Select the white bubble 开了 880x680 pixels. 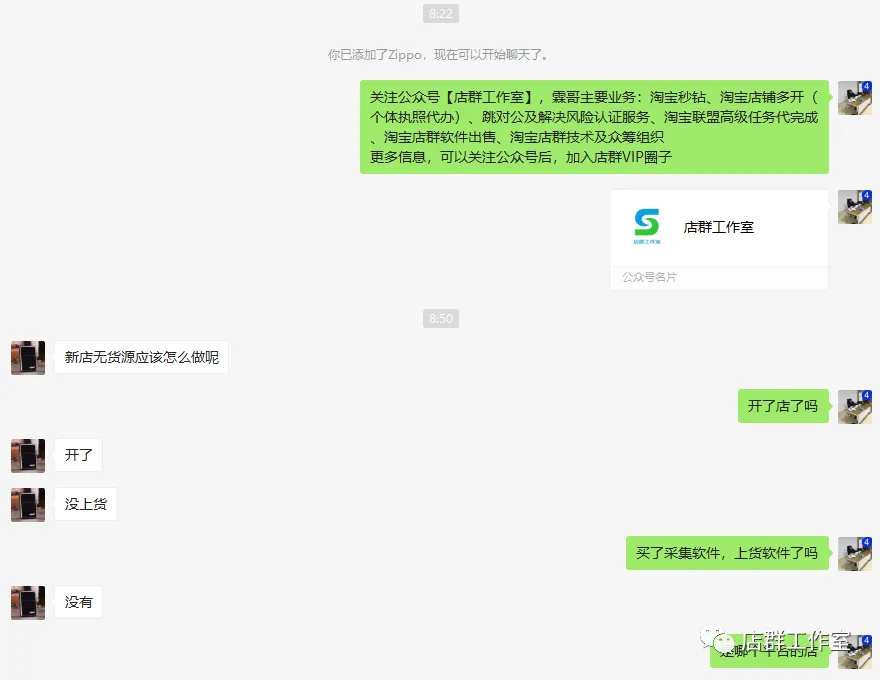point(79,455)
